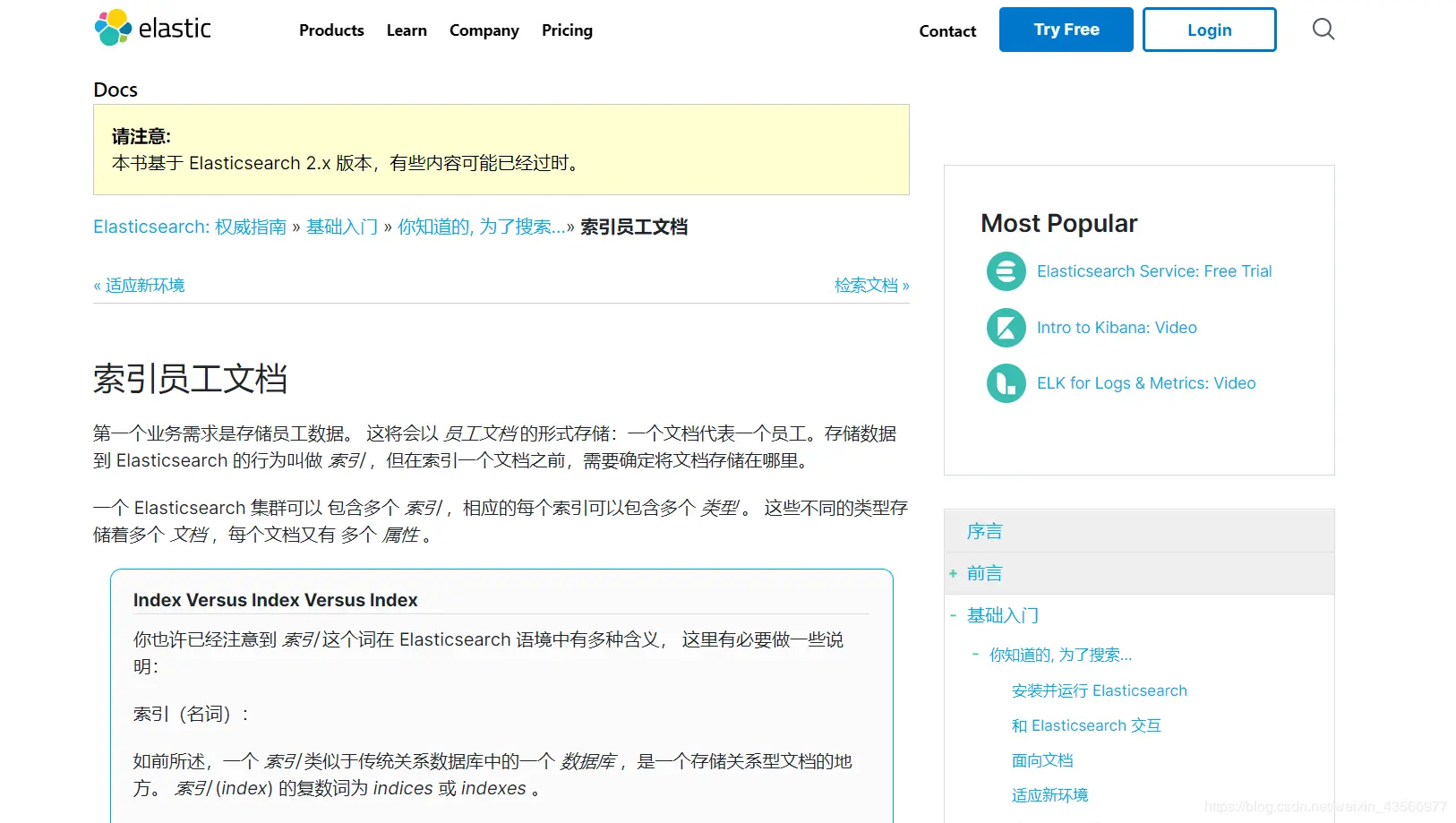Open the Elasticsearch: 权威指南 breadcrumb
The image size is (1456, 823).
coord(190,227)
